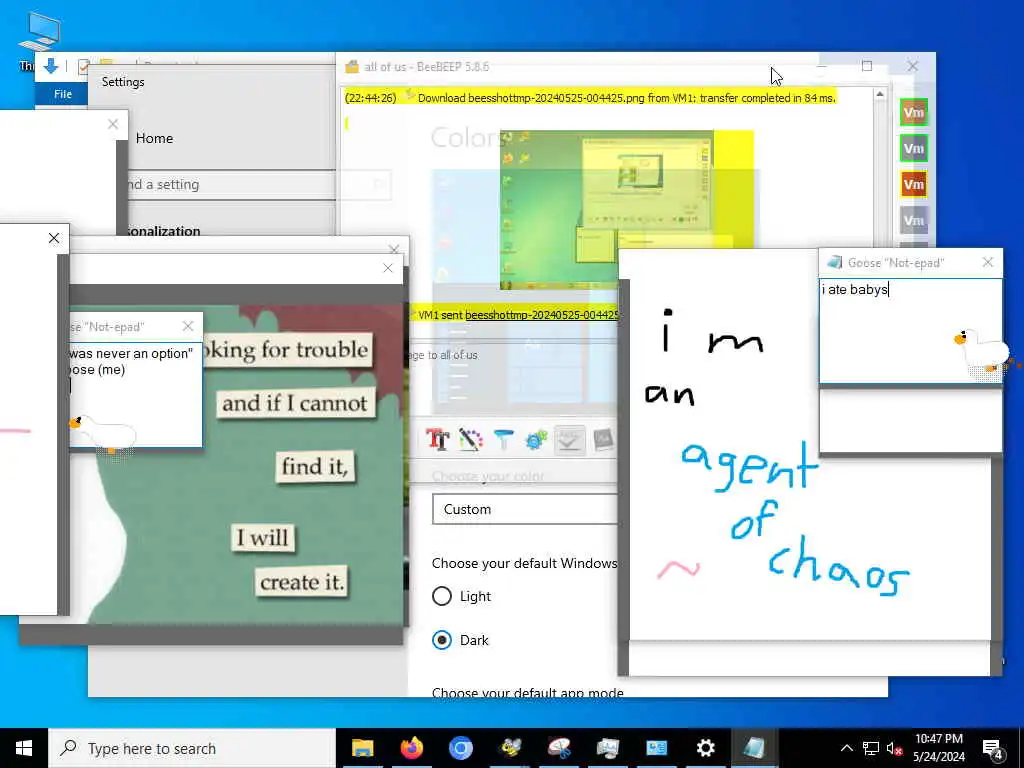Image resolution: width=1024 pixels, height=768 pixels.
Task: Open File Explorer from the taskbar
Action: click(x=362, y=748)
